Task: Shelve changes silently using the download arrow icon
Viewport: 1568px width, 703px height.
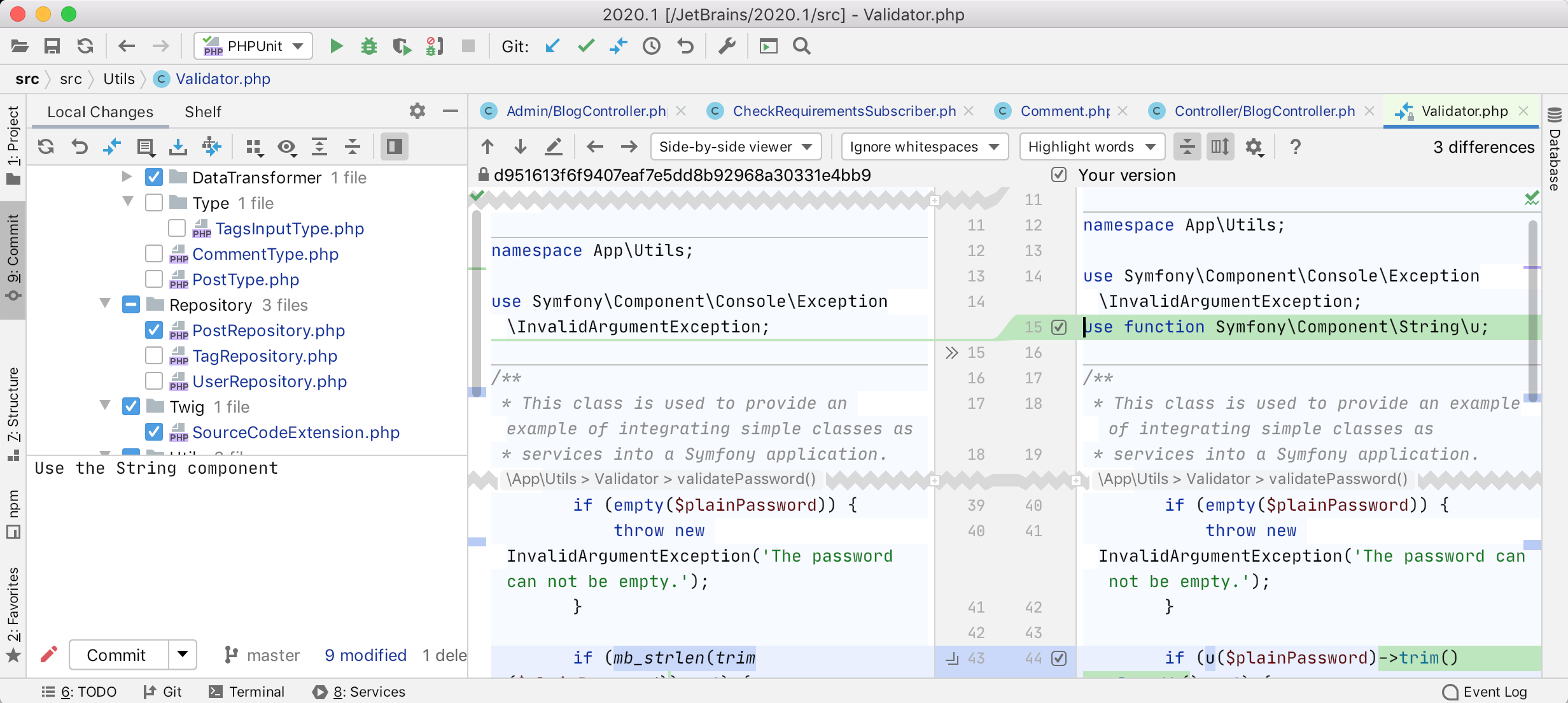Action: [178, 147]
